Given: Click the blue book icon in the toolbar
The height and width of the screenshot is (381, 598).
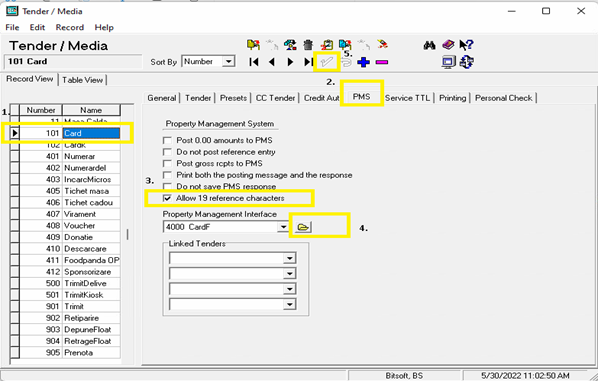Looking at the screenshot, I should 345,45.
